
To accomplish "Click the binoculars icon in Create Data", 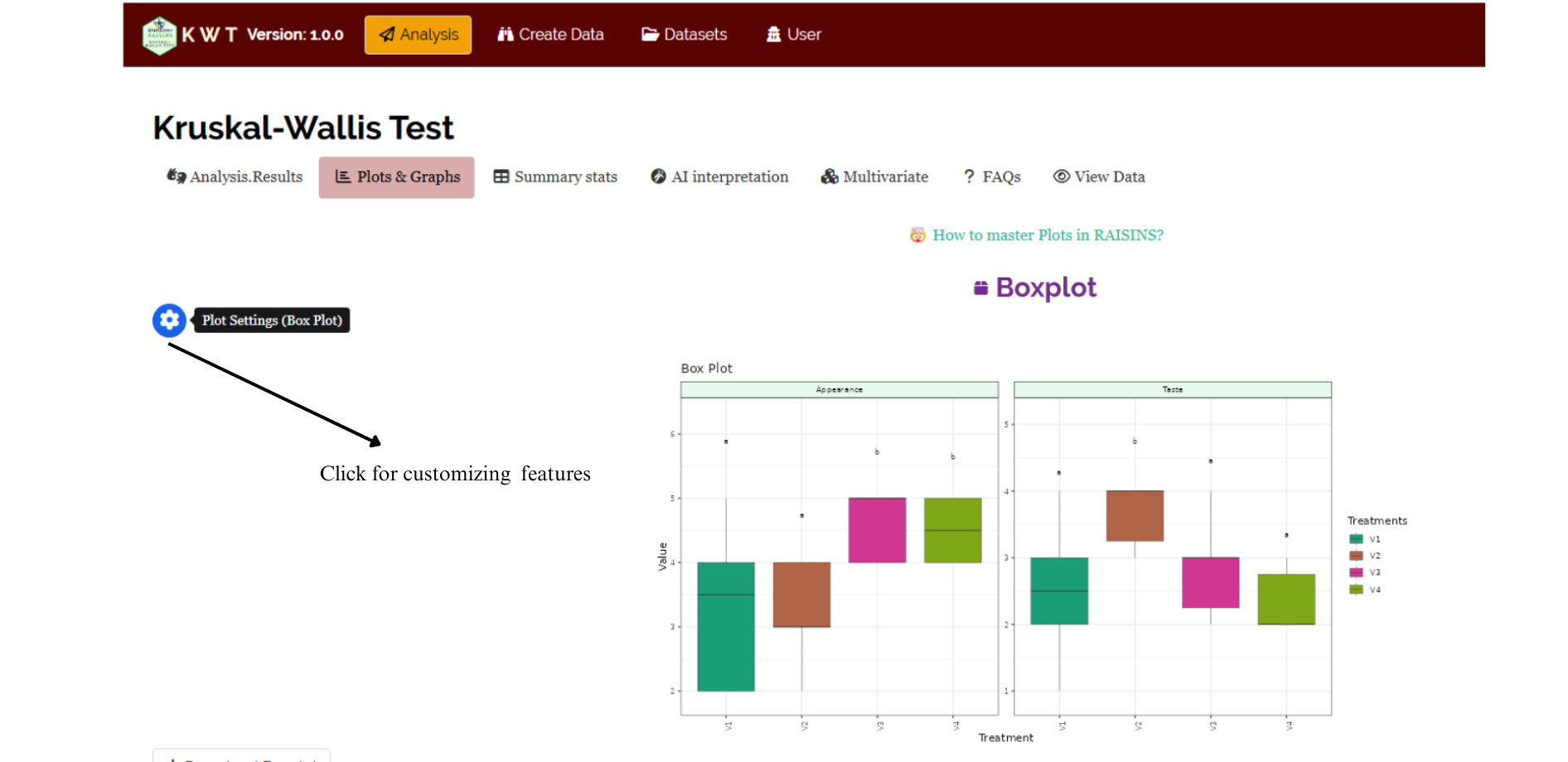I will pos(506,35).
